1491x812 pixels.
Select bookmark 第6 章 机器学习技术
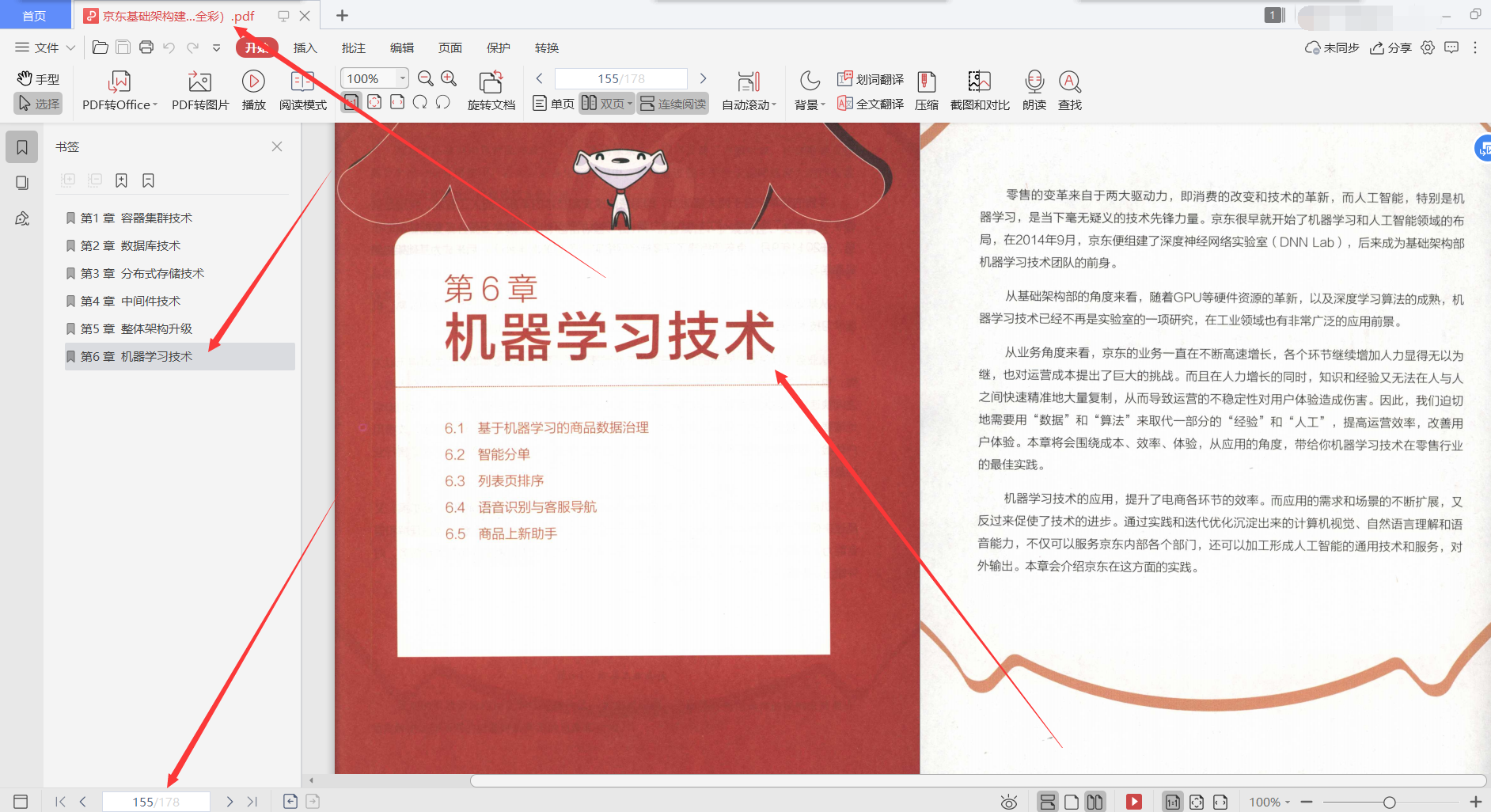click(x=180, y=356)
